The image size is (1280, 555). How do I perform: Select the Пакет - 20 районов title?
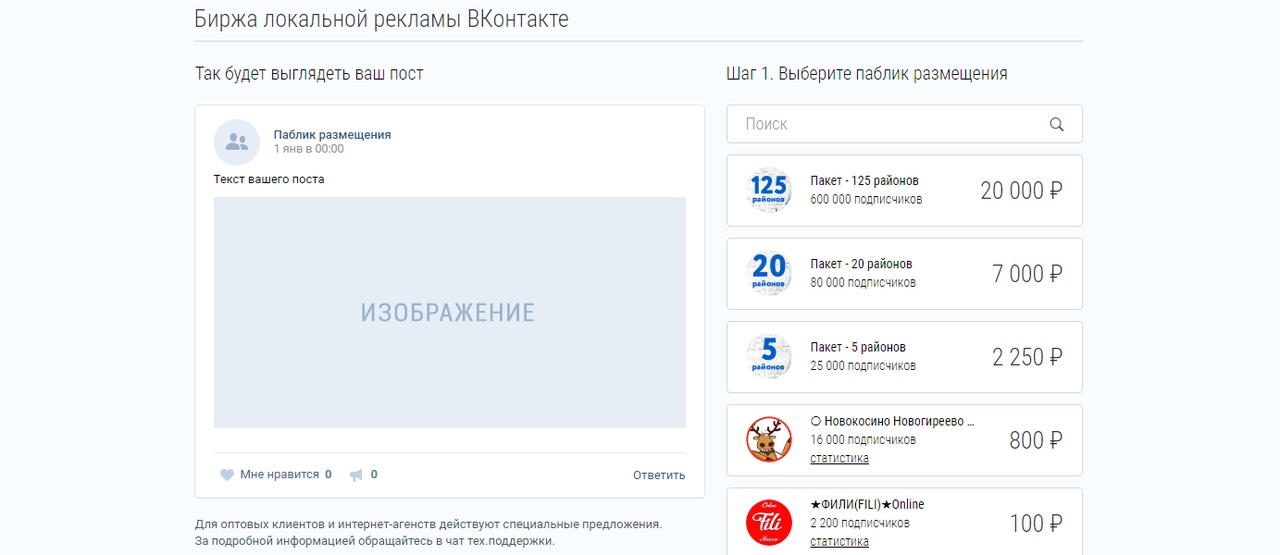pos(861,264)
